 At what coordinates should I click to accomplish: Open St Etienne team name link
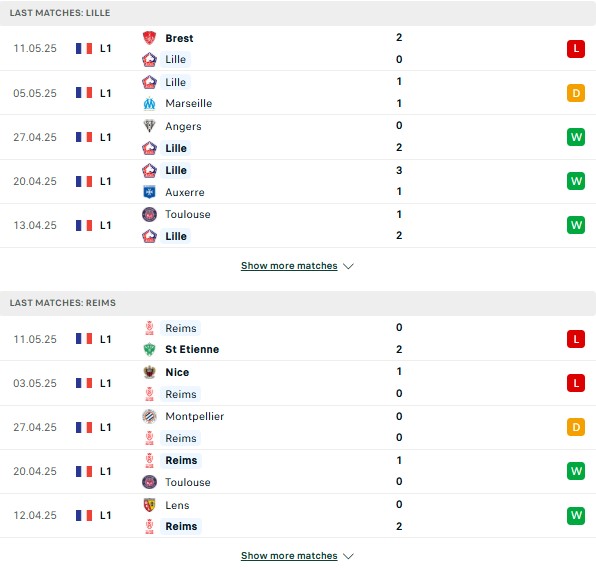pos(192,349)
